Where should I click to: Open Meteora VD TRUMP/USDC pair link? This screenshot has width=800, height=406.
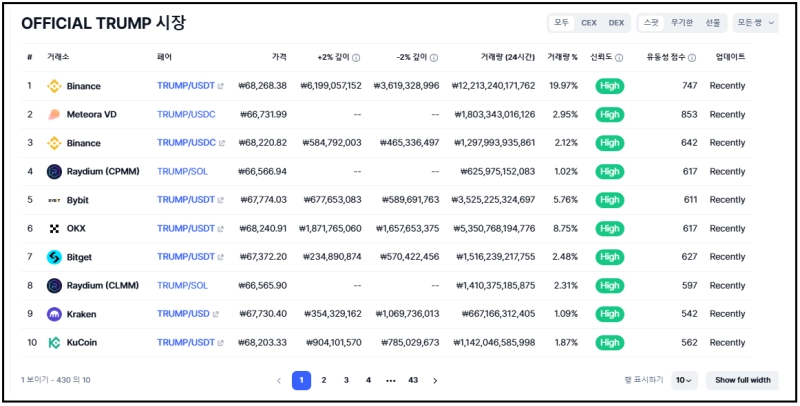point(186,115)
